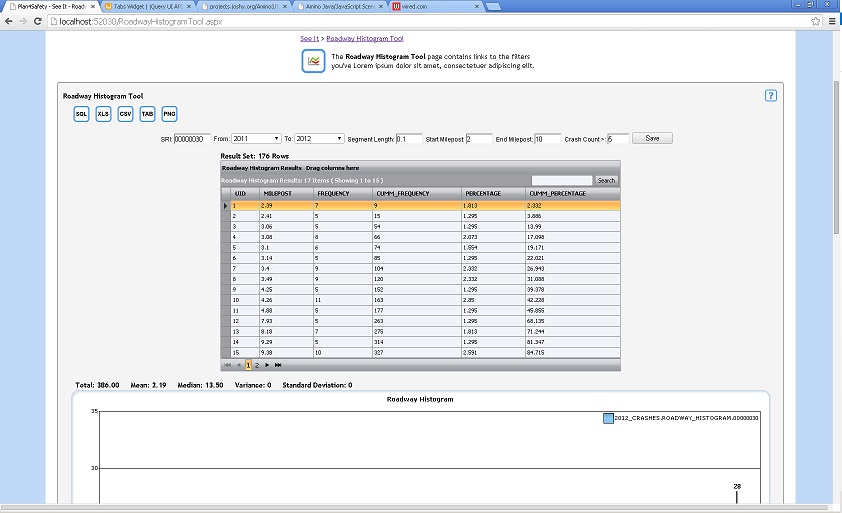The height and width of the screenshot is (513, 842).
Task: Click the Segment Length field
Action: pos(409,139)
